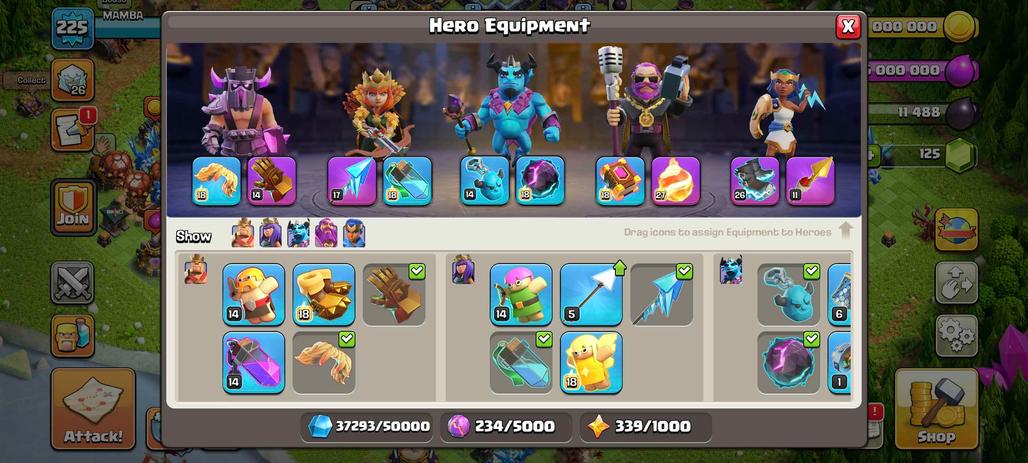Tap the checked Frozen Arrow equipment

[662, 294]
